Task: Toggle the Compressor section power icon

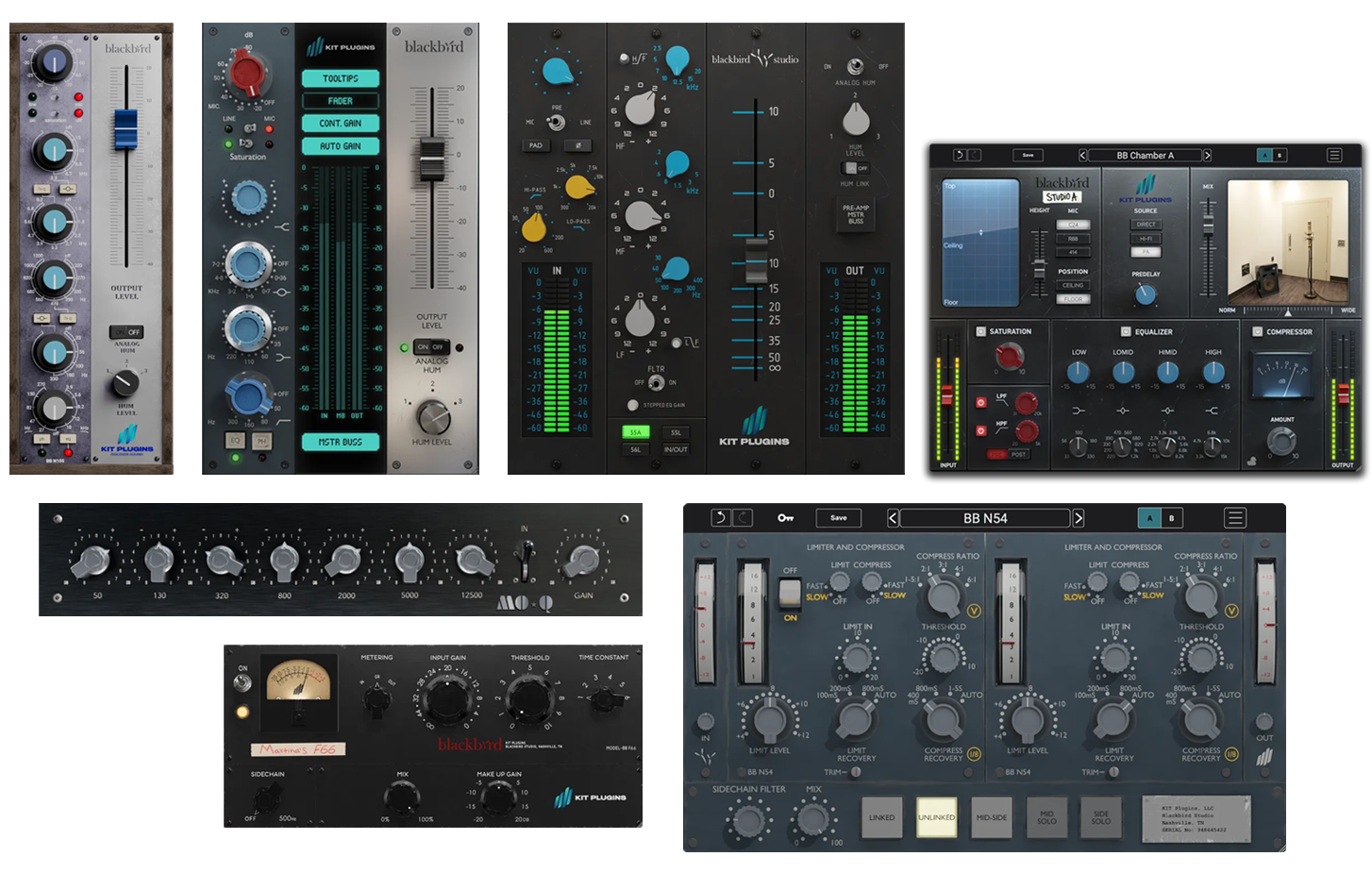Action: click(x=1256, y=331)
